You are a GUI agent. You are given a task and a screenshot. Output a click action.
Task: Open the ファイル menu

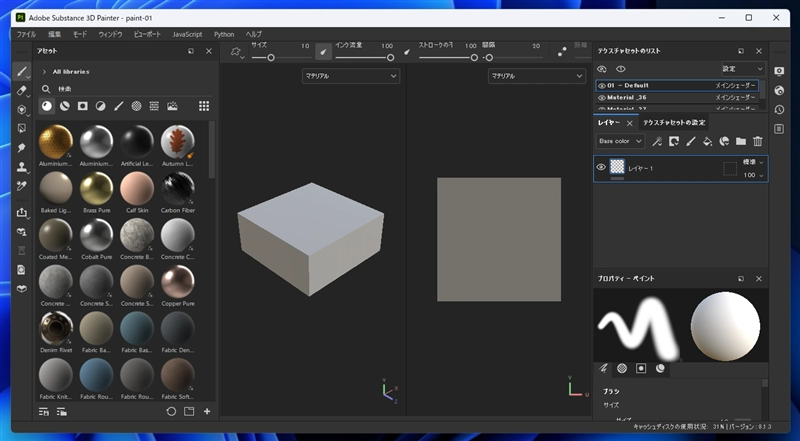(x=27, y=34)
